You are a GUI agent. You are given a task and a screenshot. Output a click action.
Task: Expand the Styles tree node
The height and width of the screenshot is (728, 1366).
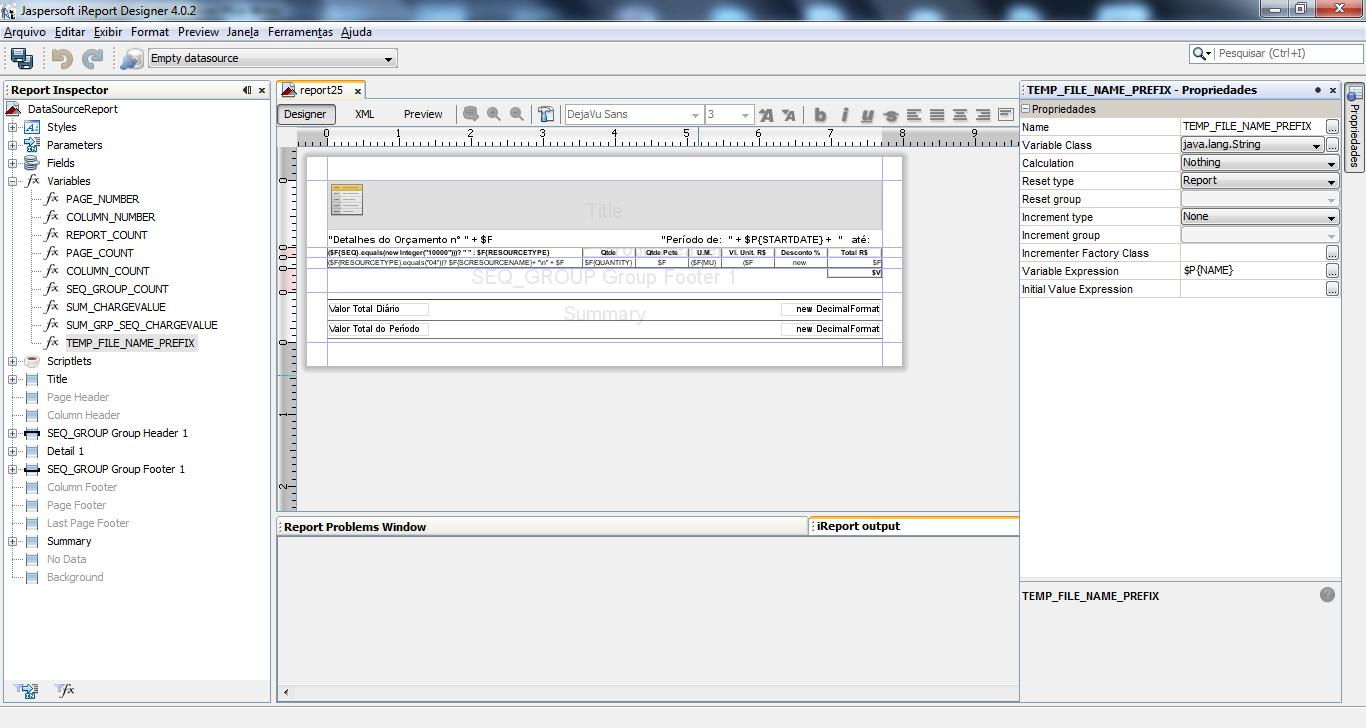point(12,127)
